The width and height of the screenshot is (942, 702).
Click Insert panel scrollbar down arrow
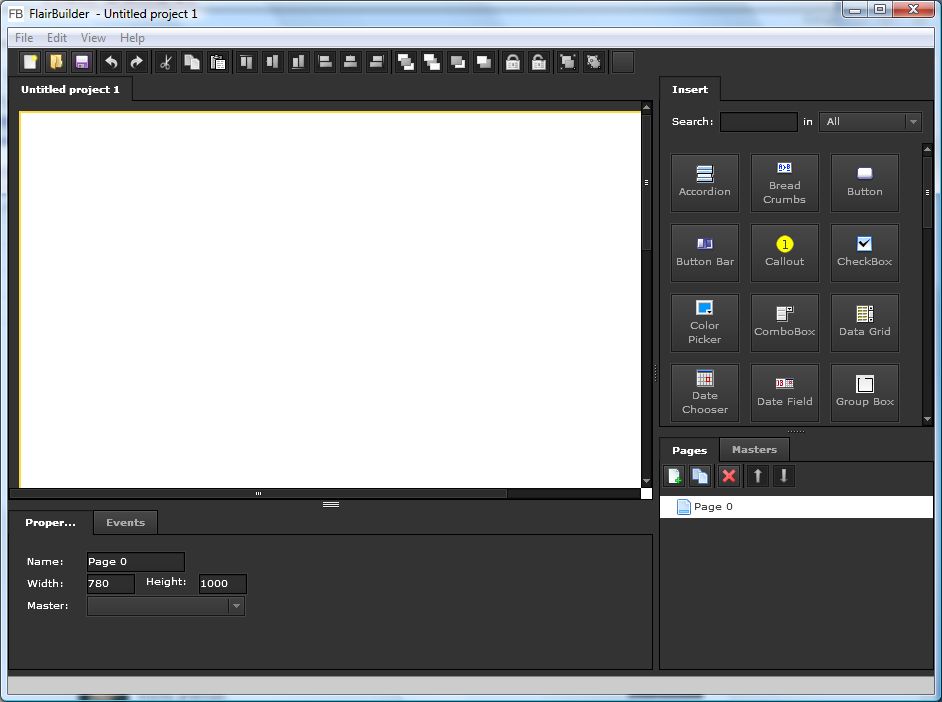927,419
